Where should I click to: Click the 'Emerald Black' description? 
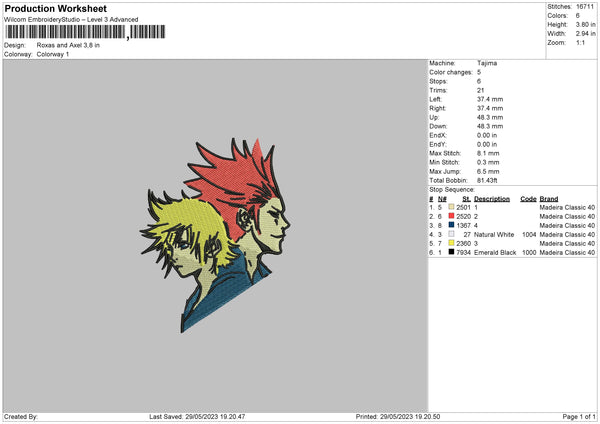(495, 253)
